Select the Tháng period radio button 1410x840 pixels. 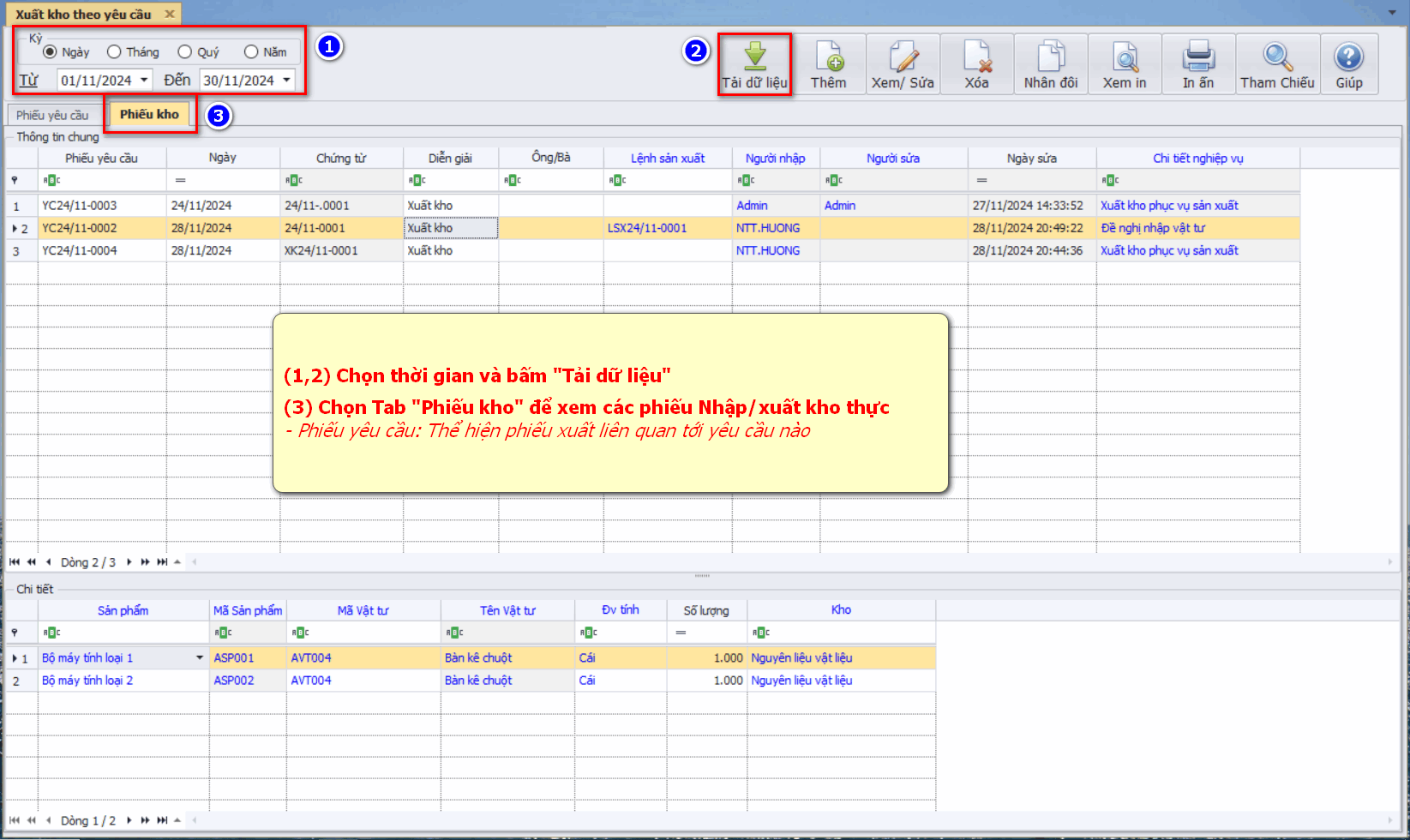pos(114,52)
